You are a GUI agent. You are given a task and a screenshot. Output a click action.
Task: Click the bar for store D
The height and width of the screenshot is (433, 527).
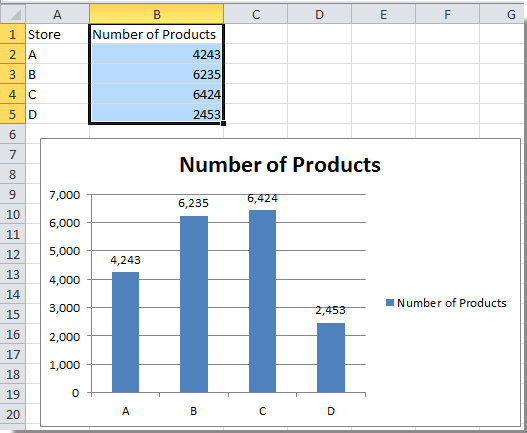tap(331, 358)
